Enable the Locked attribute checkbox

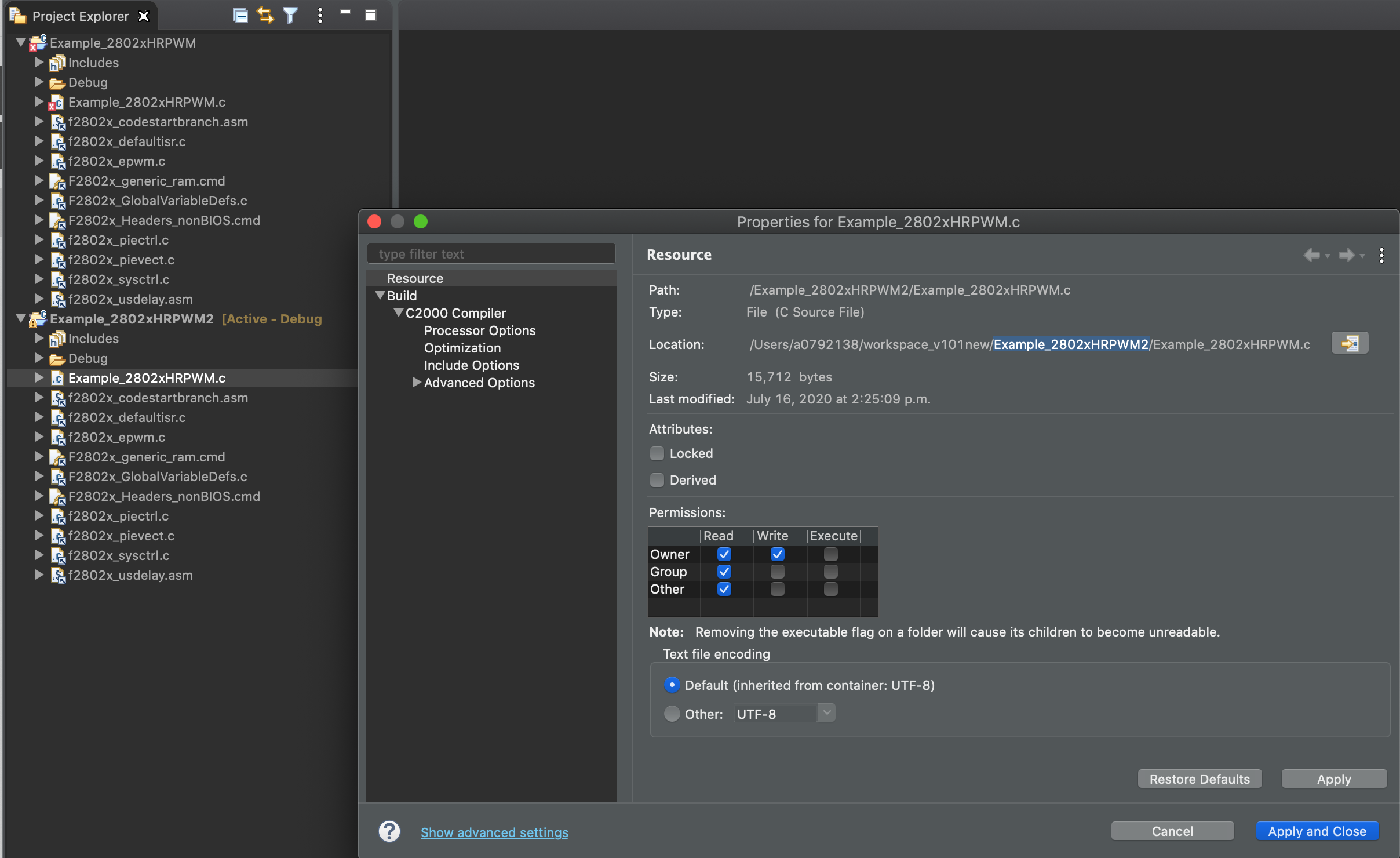[x=657, y=453]
